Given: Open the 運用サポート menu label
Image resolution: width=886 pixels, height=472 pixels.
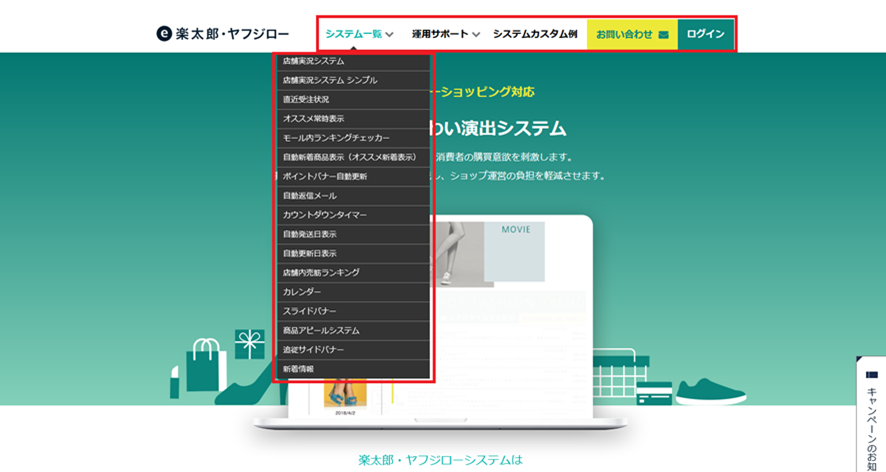Looking at the screenshot, I should (x=440, y=34).
